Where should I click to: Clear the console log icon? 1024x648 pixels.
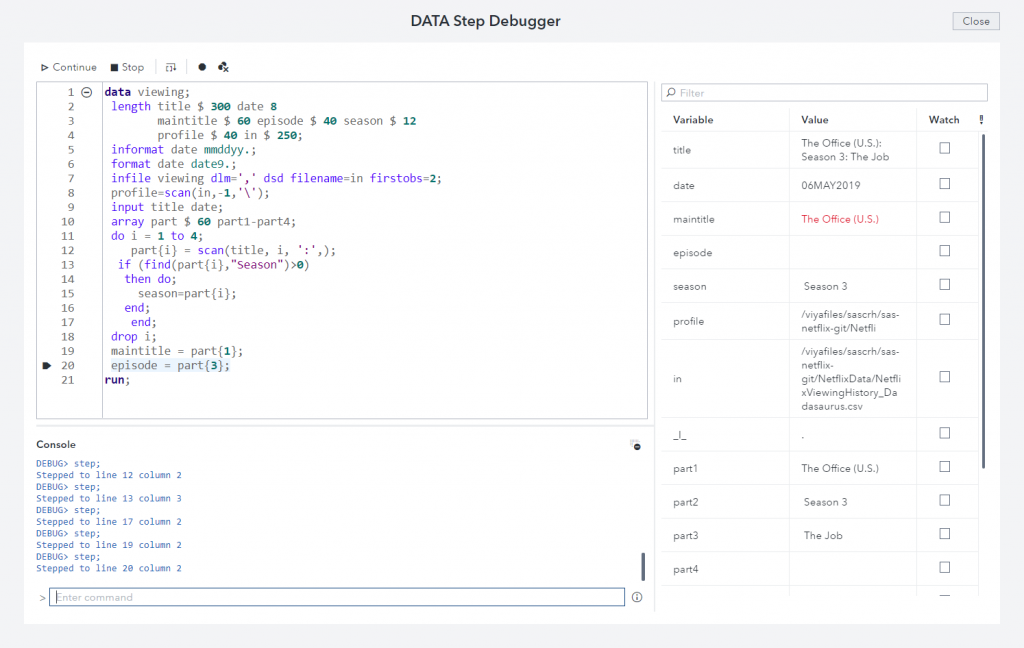[635, 445]
